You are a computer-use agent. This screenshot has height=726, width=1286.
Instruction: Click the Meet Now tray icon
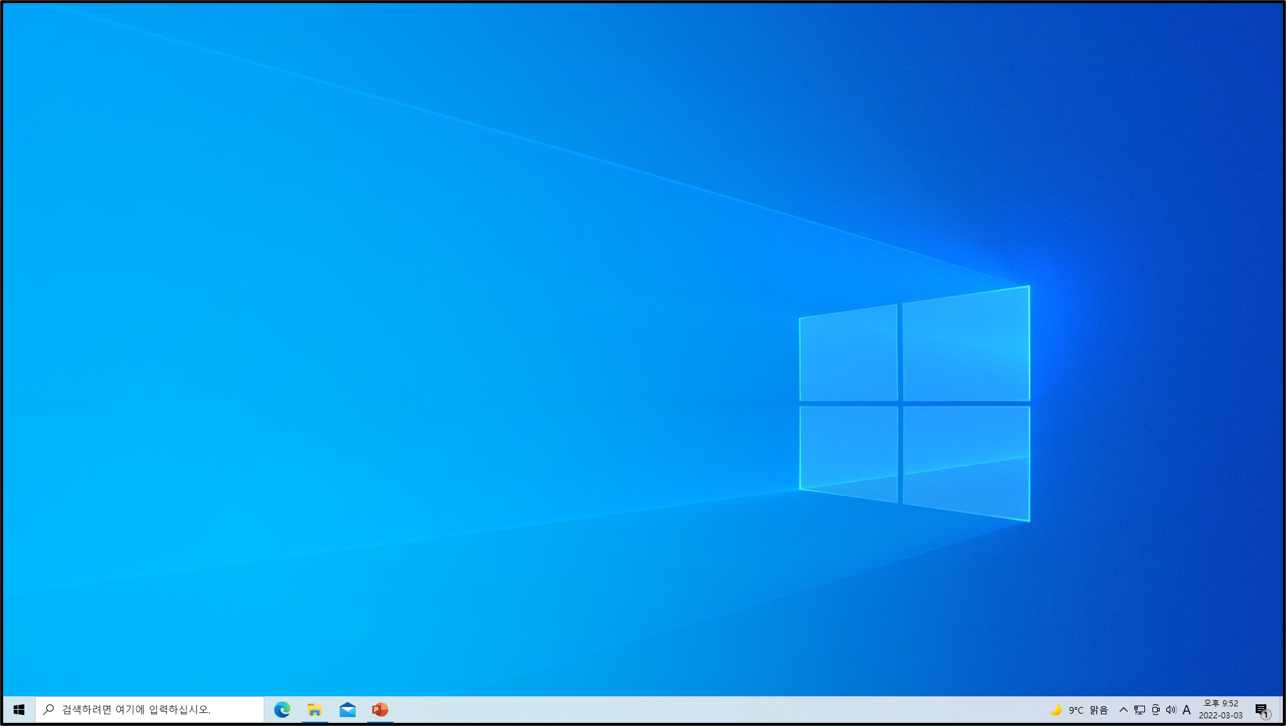tap(1155, 710)
